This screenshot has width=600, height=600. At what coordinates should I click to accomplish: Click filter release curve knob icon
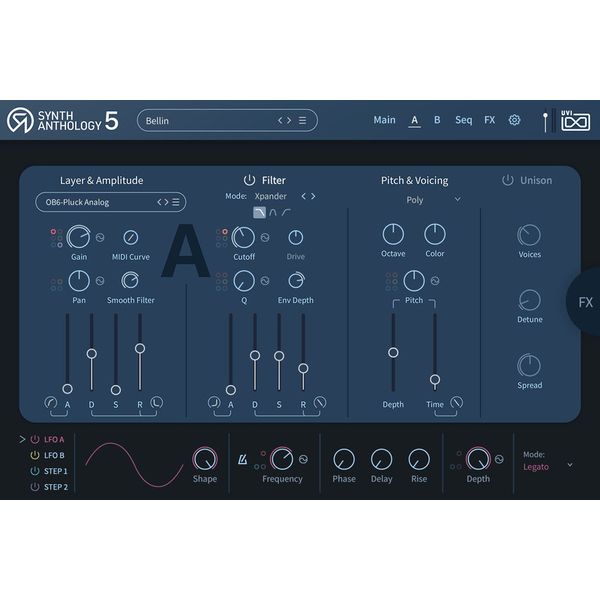[x=320, y=403]
